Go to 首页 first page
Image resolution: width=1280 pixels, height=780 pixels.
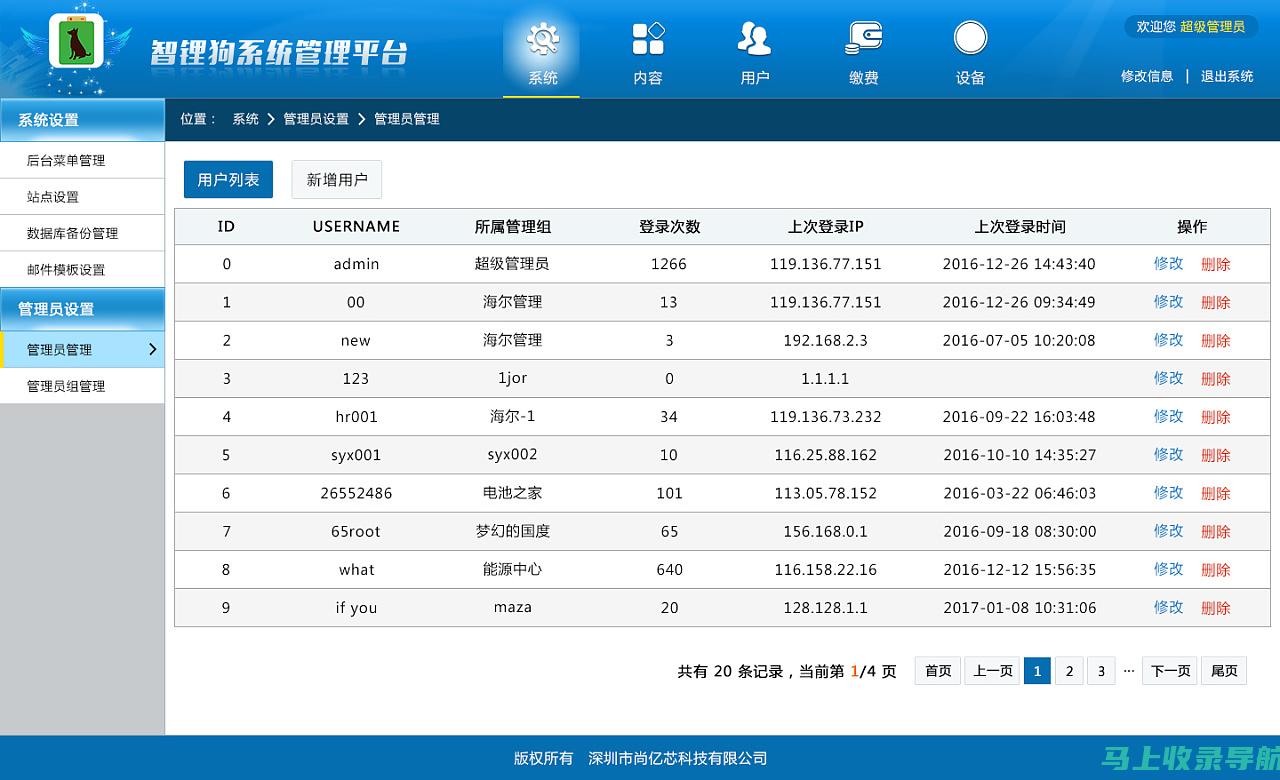point(938,671)
